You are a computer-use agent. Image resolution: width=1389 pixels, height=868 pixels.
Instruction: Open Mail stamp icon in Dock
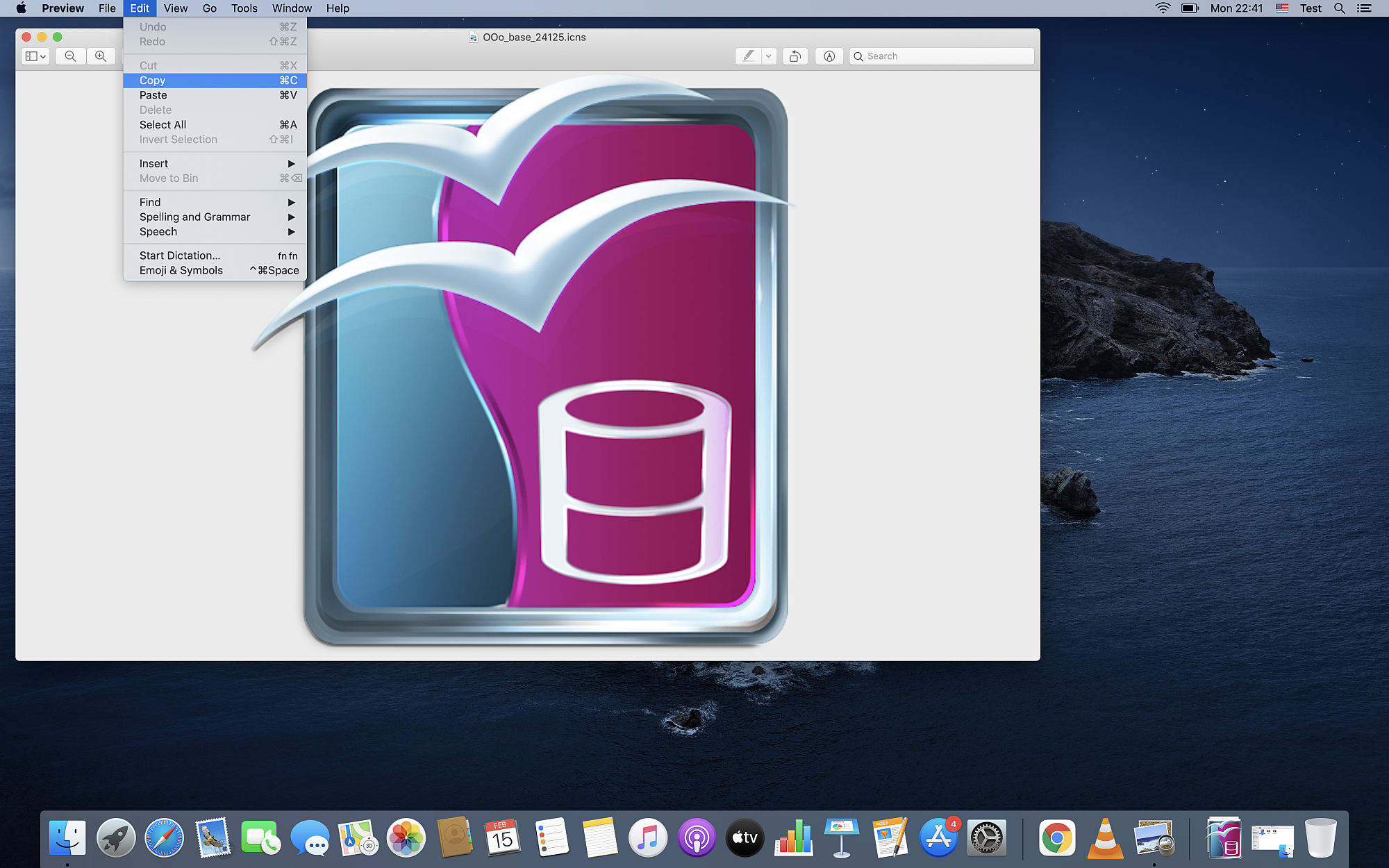pyautogui.click(x=213, y=837)
